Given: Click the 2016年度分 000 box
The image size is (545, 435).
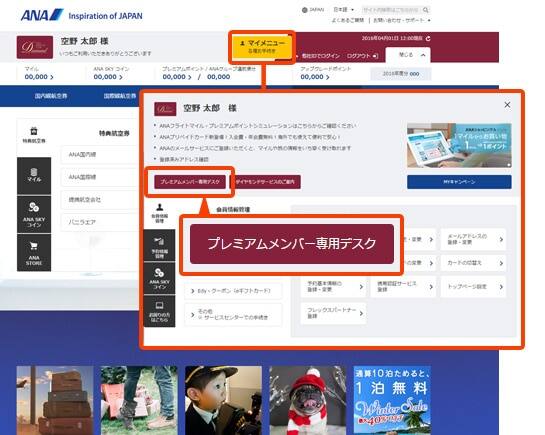Looking at the screenshot, I should pos(400,74).
